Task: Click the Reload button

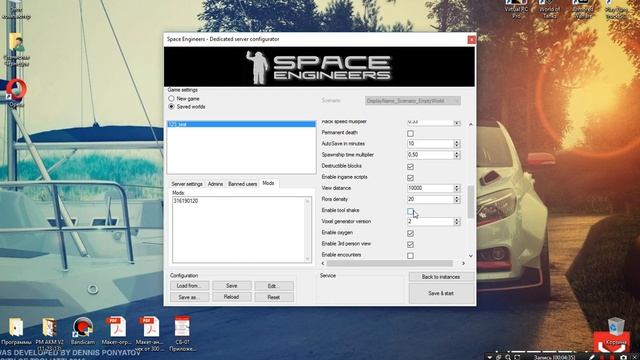Action: (x=231, y=297)
